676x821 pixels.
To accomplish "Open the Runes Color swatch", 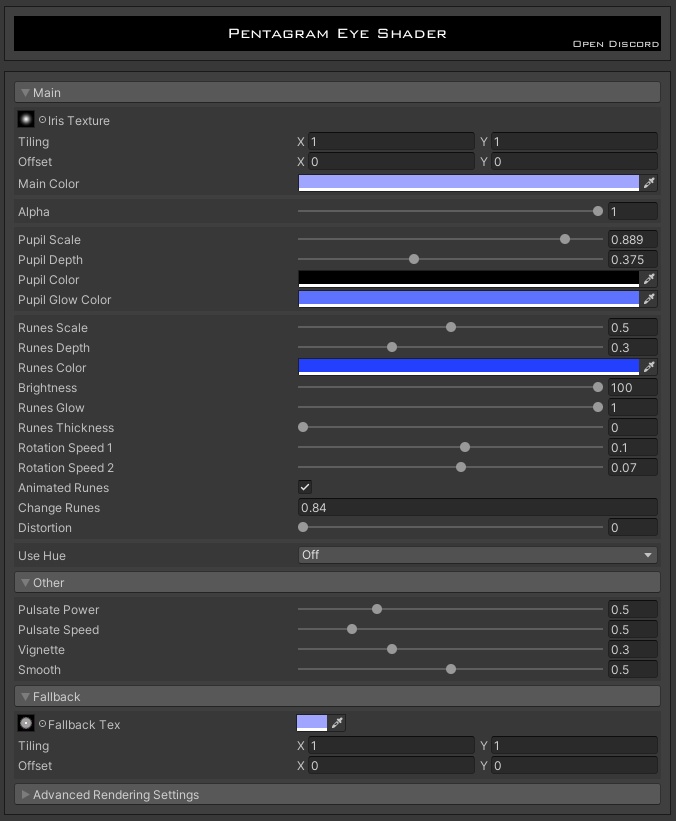I will point(468,367).
